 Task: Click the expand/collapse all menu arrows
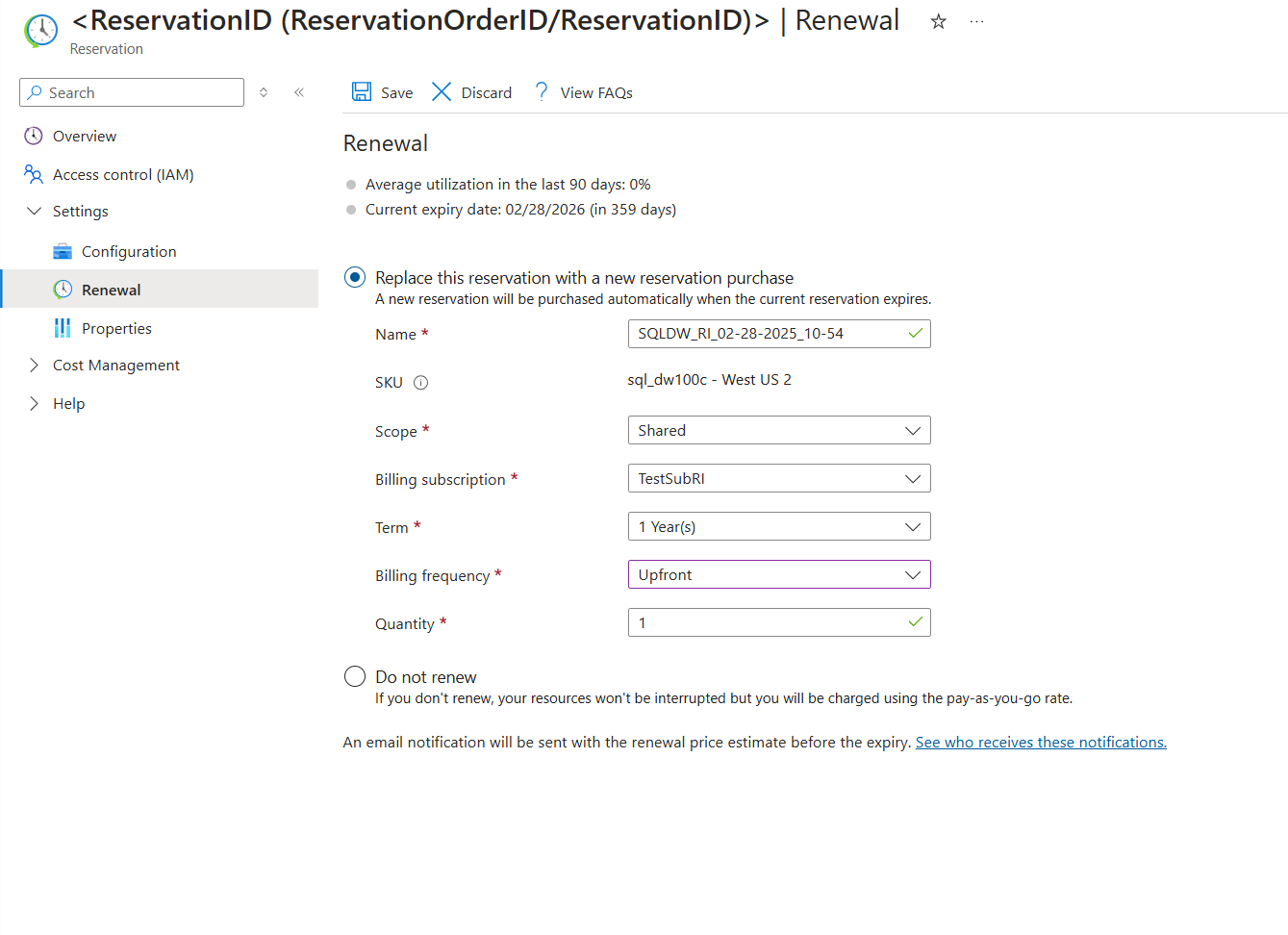264,92
